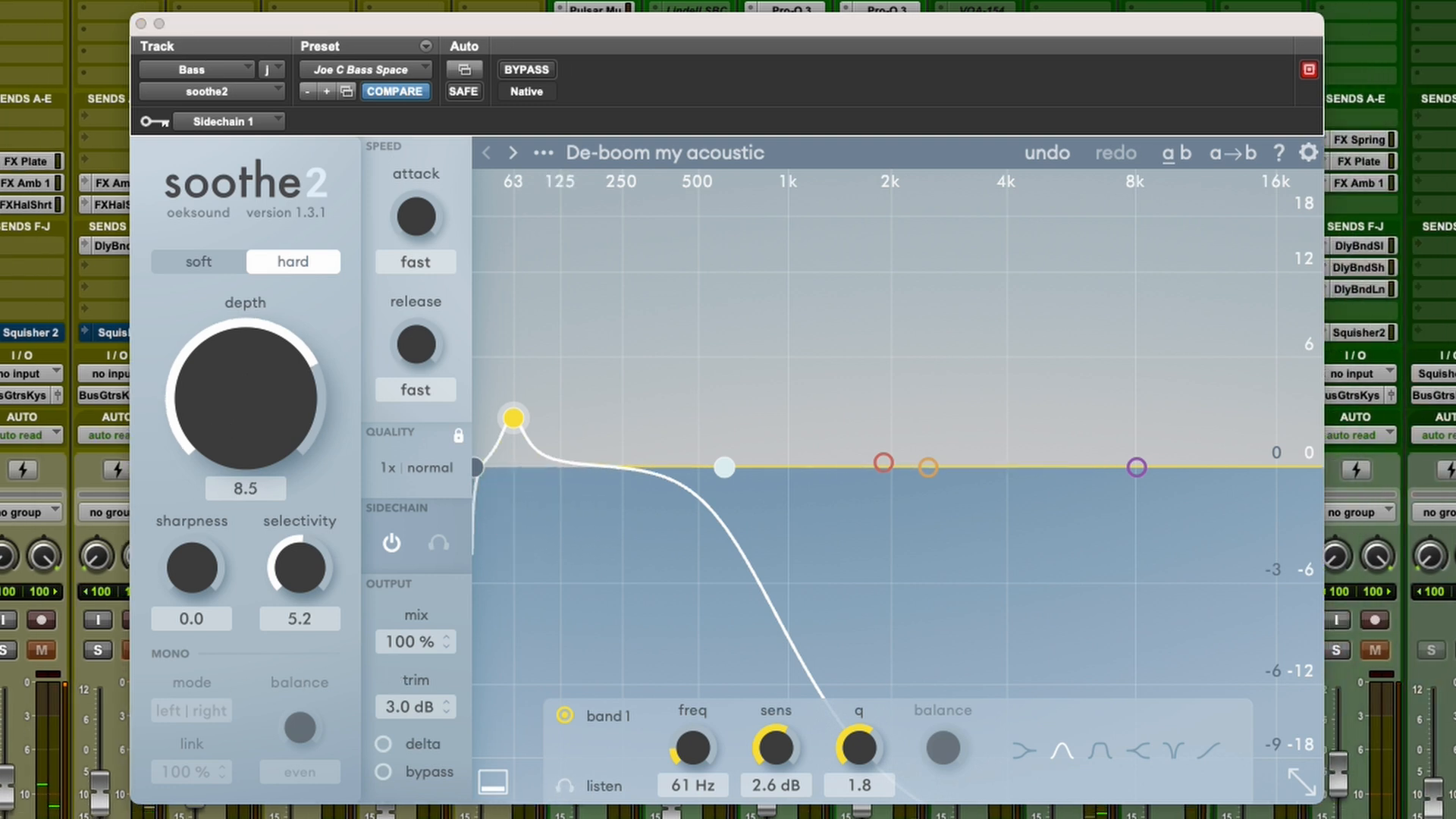1456x819 pixels.
Task: Click the red band node near 2k
Action: [x=883, y=463]
